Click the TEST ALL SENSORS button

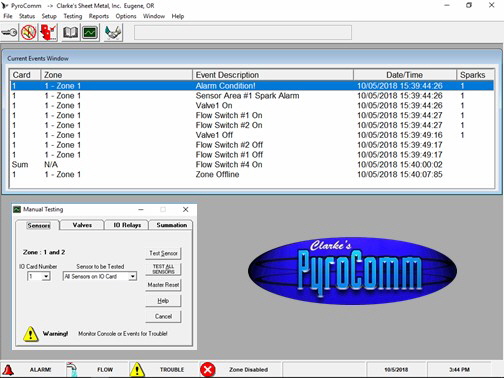[x=163, y=269]
